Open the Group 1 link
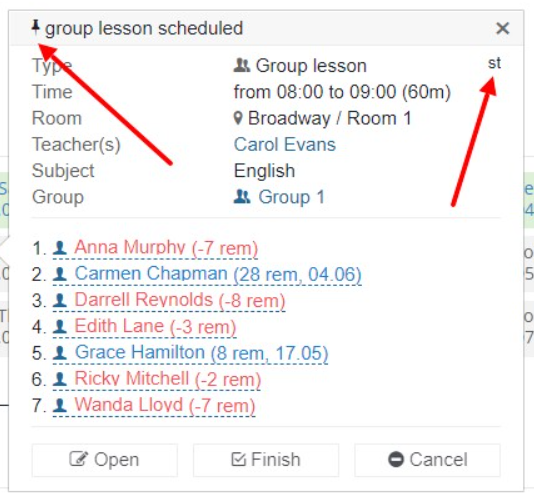534x504 pixels. pyautogui.click(x=291, y=197)
